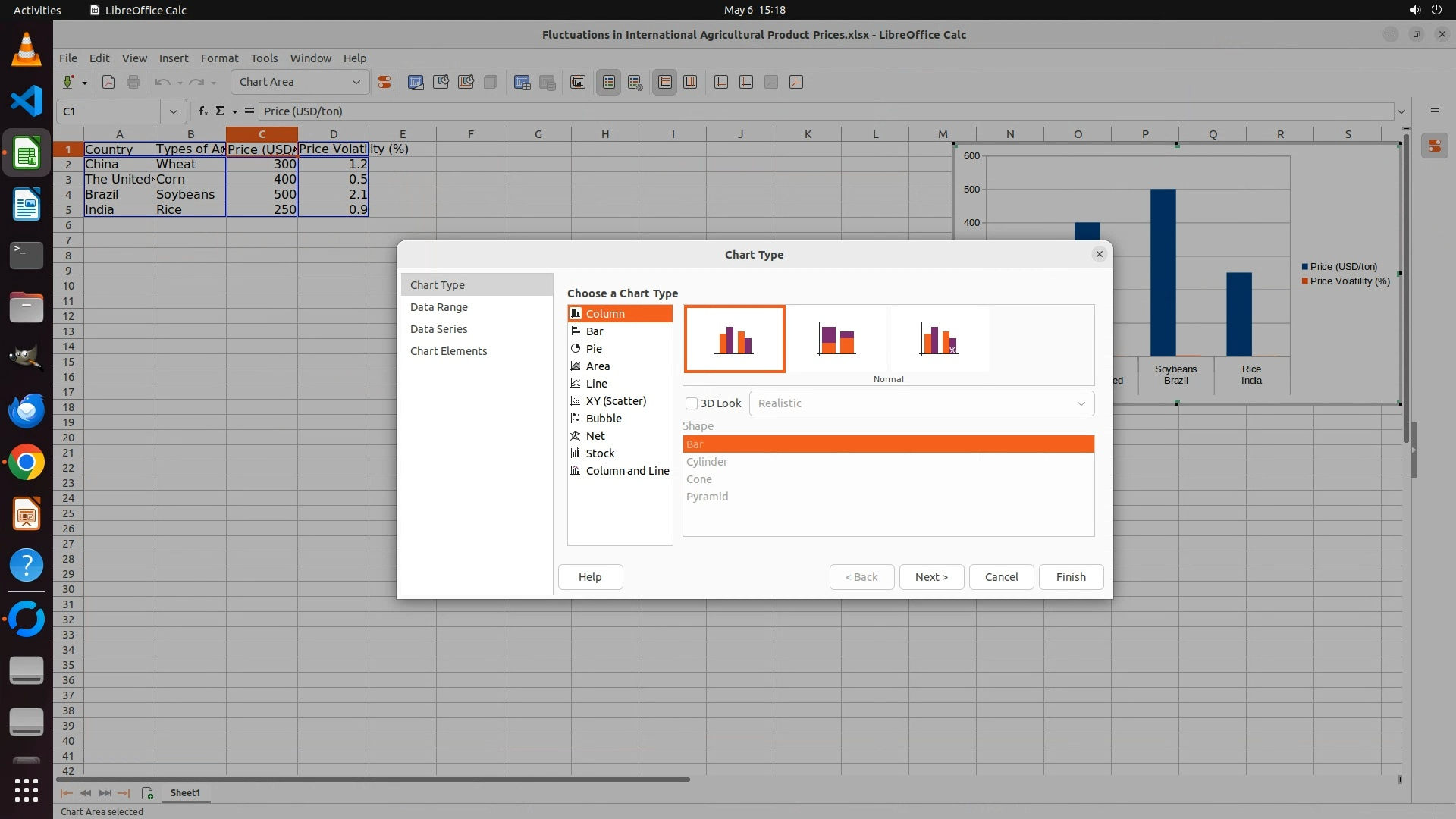
Task: Go to the Data Range step
Action: point(438,307)
